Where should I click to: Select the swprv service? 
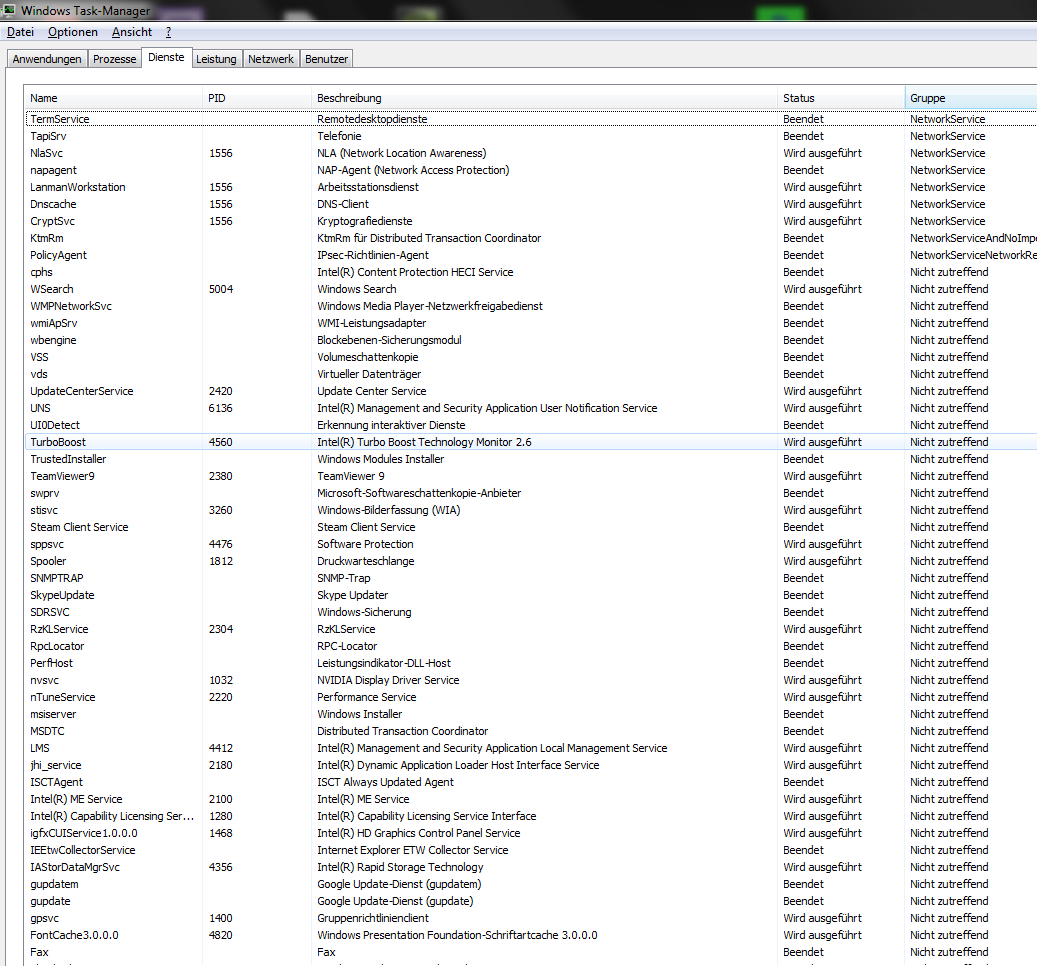click(531, 493)
